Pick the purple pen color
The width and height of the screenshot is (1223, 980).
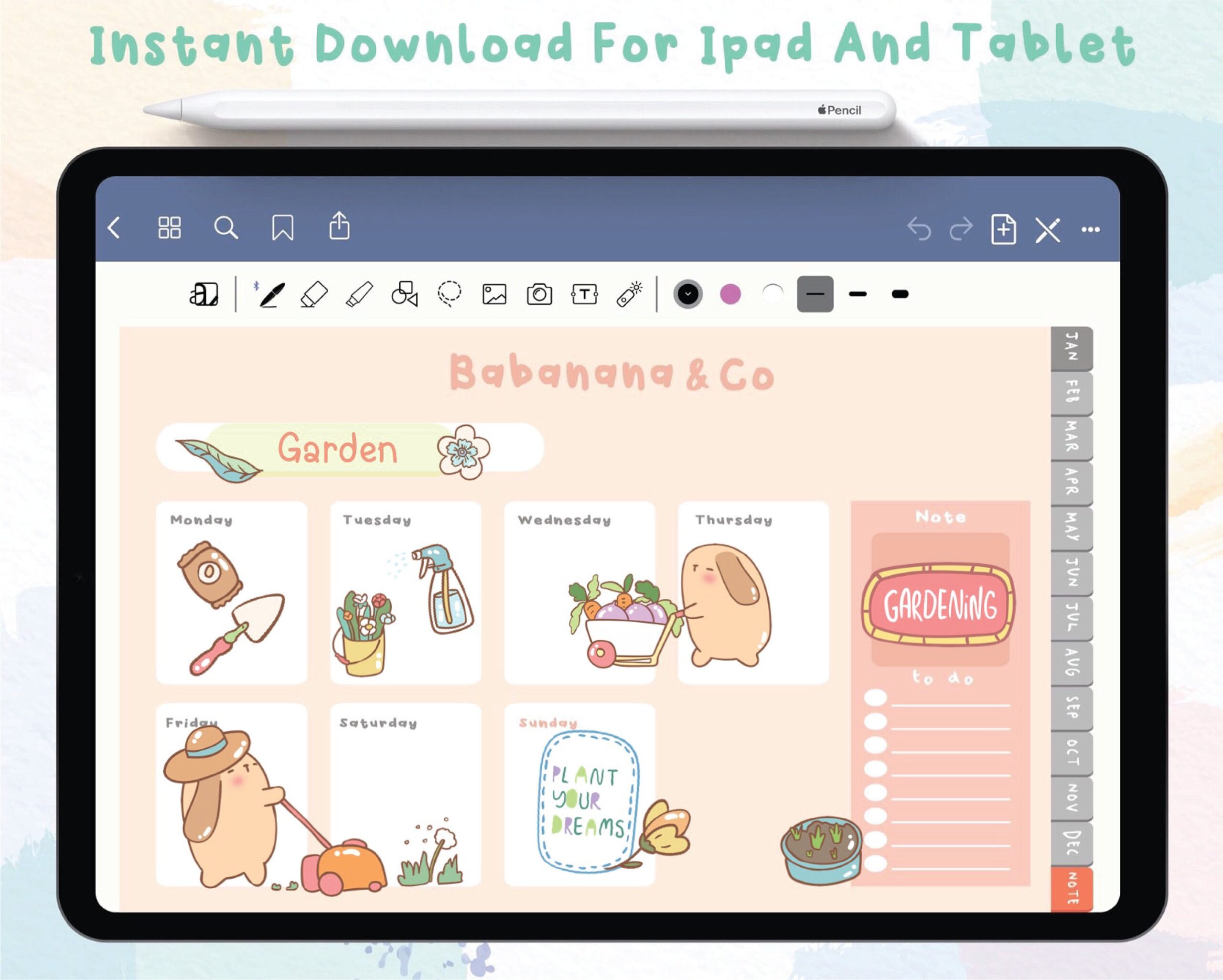pyautogui.click(x=730, y=294)
